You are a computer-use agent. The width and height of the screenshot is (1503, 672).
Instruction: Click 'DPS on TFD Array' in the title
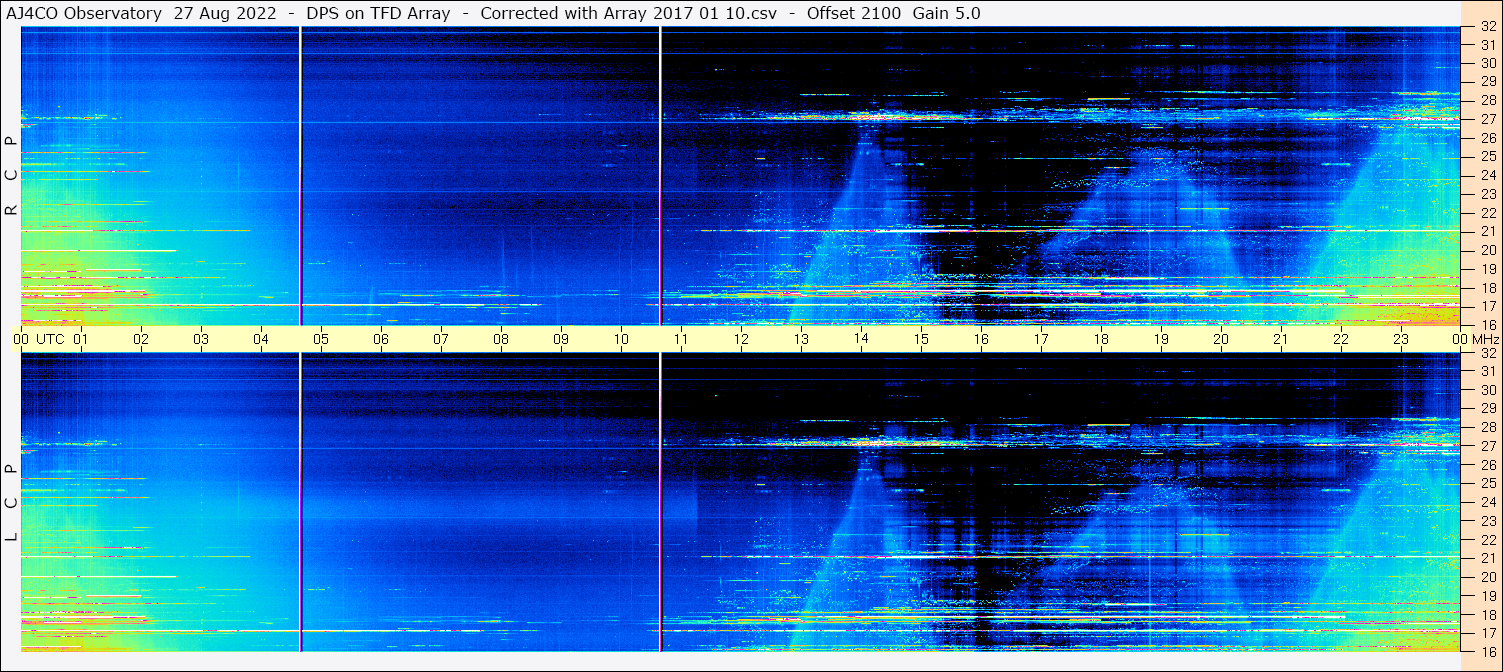pos(380,14)
